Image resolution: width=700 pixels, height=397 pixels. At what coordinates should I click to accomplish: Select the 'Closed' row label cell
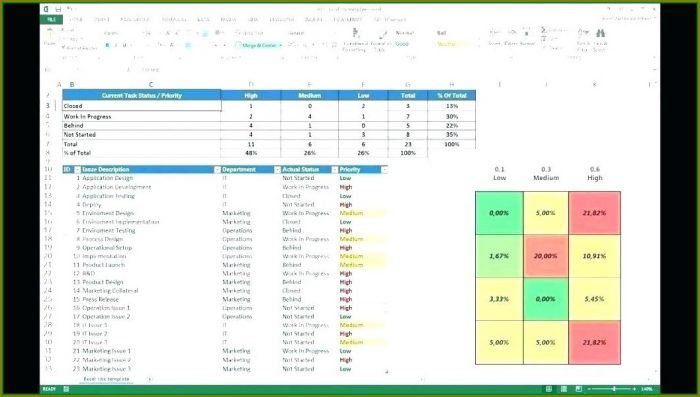[x=142, y=106]
